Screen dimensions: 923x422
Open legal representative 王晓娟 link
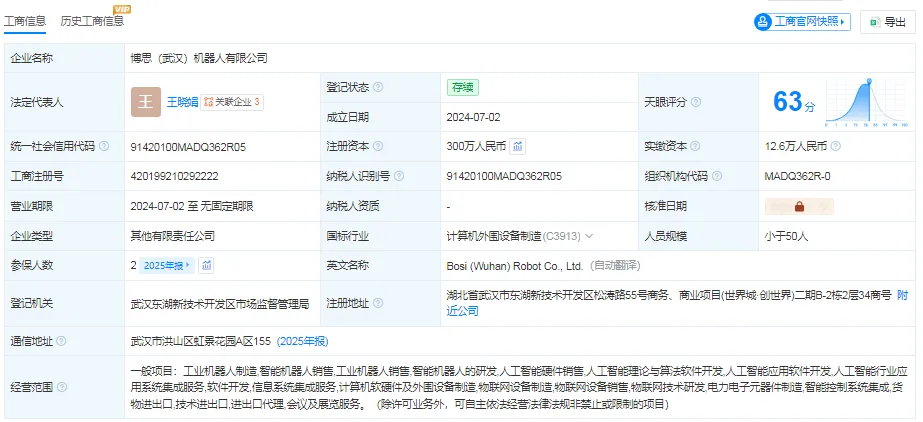pos(182,102)
